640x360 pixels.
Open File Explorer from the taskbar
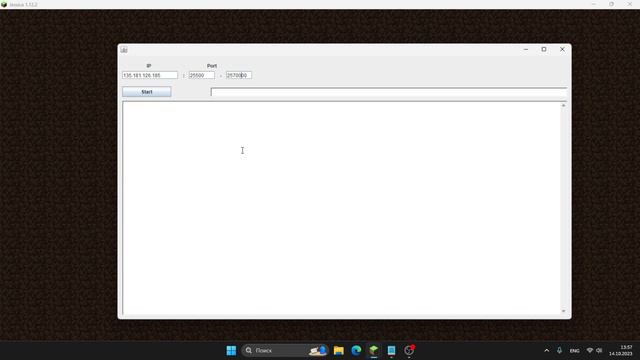[x=338, y=350]
